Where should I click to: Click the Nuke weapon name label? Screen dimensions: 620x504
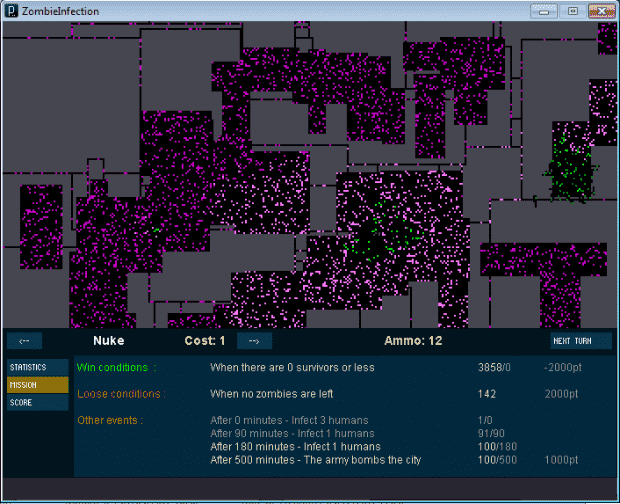pyautogui.click(x=108, y=341)
